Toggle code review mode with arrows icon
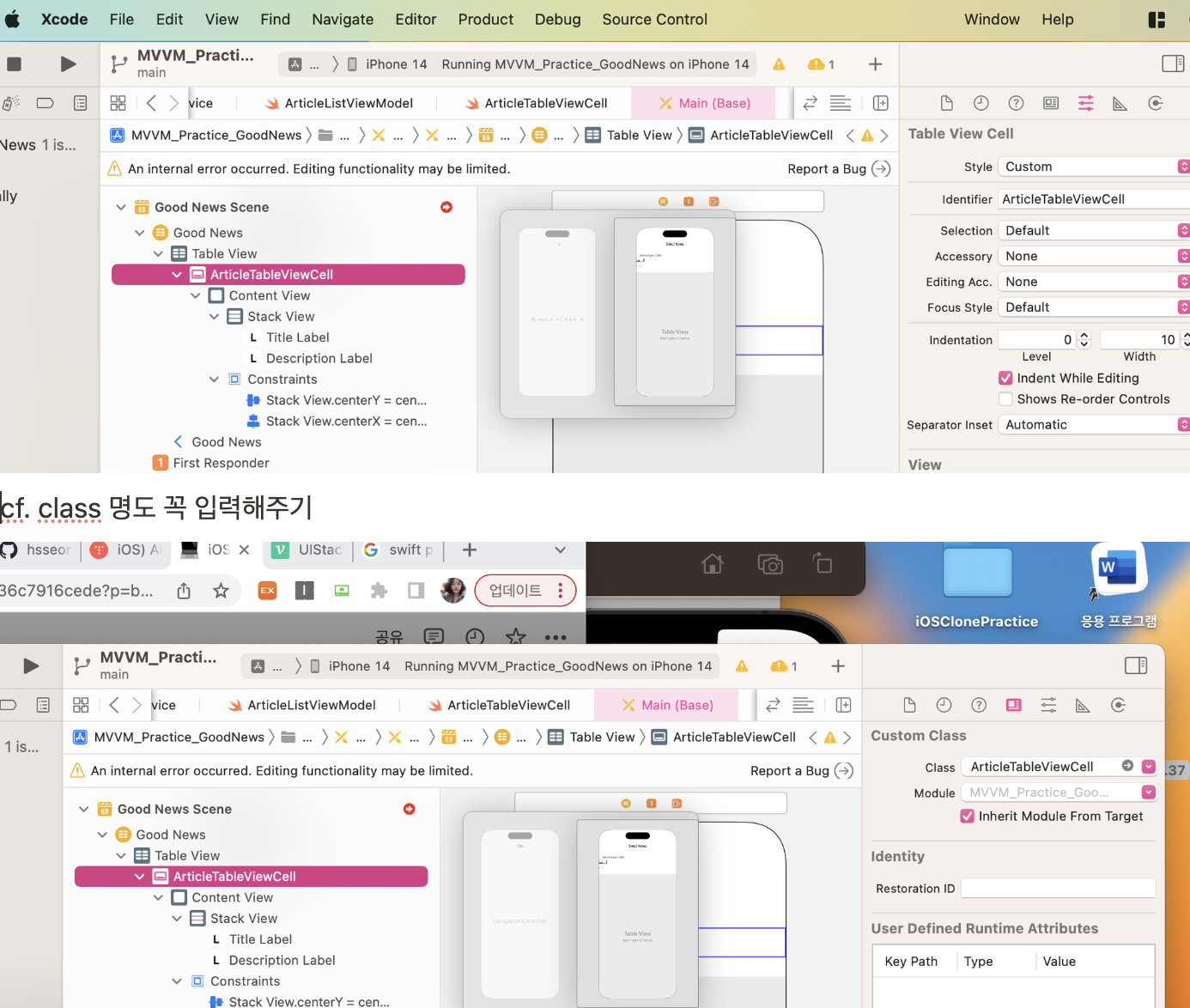Image resolution: width=1190 pixels, height=1008 pixels. coord(810,102)
